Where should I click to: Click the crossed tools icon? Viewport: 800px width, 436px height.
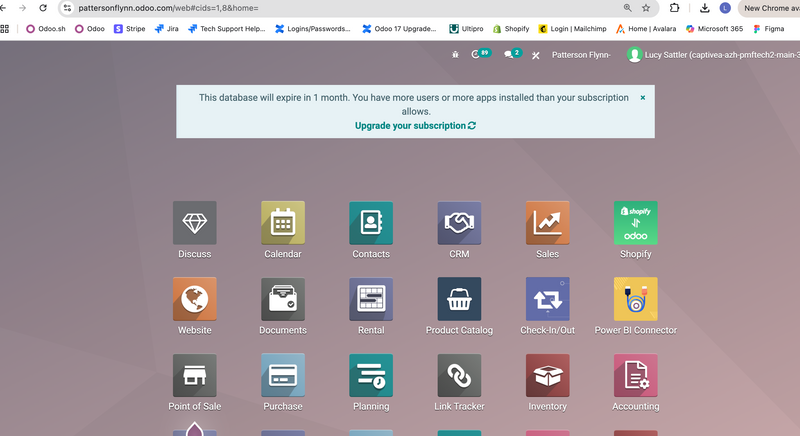(536, 55)
